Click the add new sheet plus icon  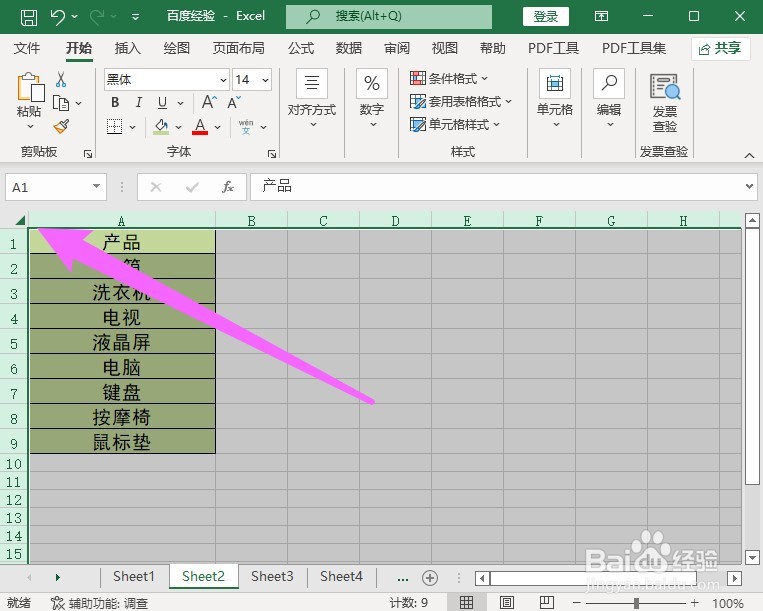tap(430, 578)
